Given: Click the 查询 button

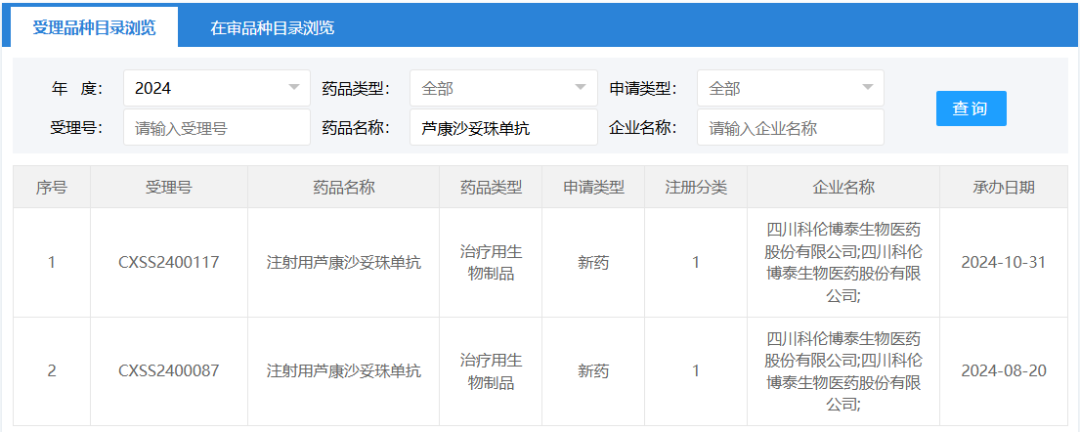Looking at the screenshot, I should tap(970, 108).
